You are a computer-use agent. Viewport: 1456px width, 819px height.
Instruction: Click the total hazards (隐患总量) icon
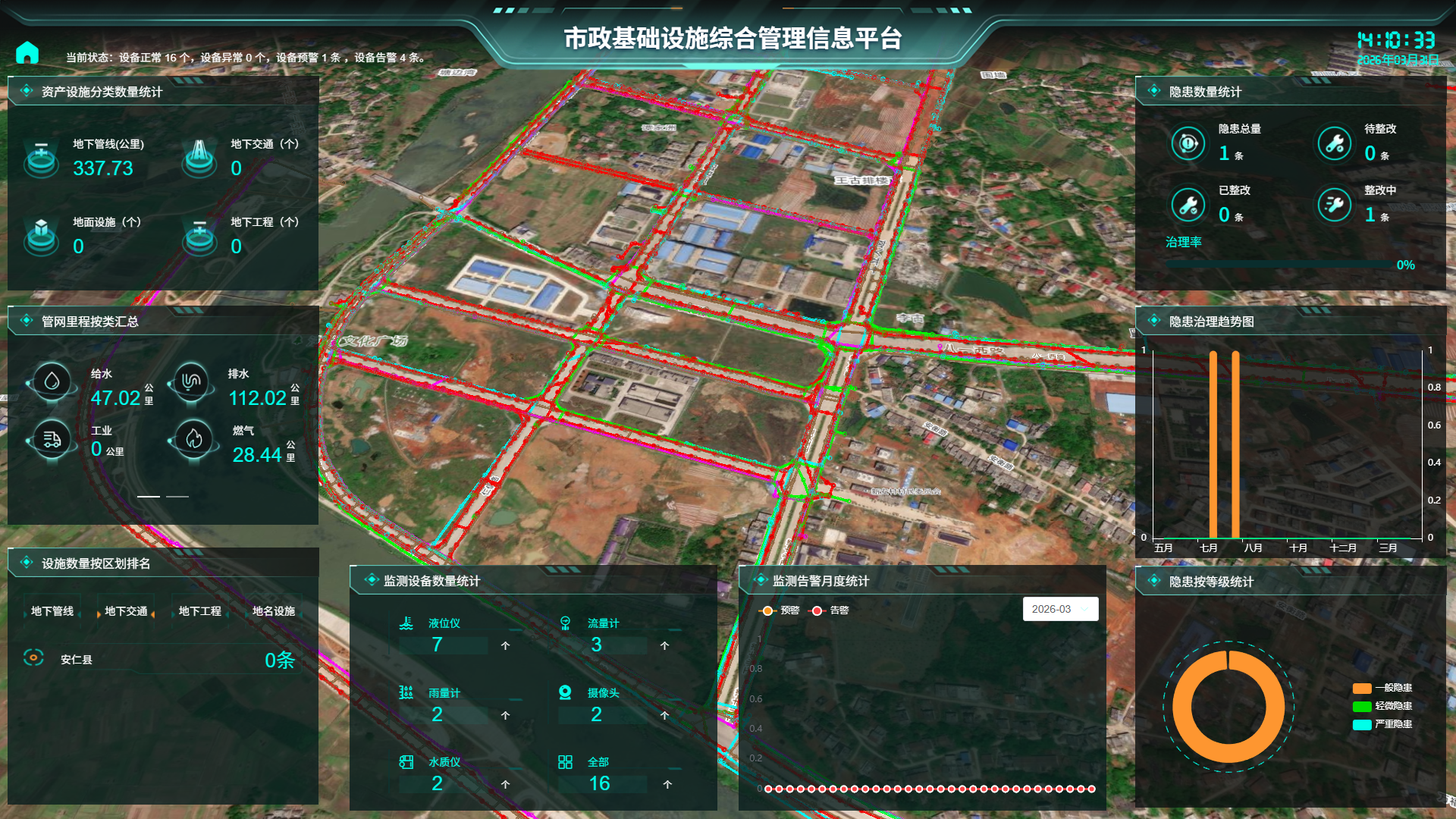coord(1188,143)
